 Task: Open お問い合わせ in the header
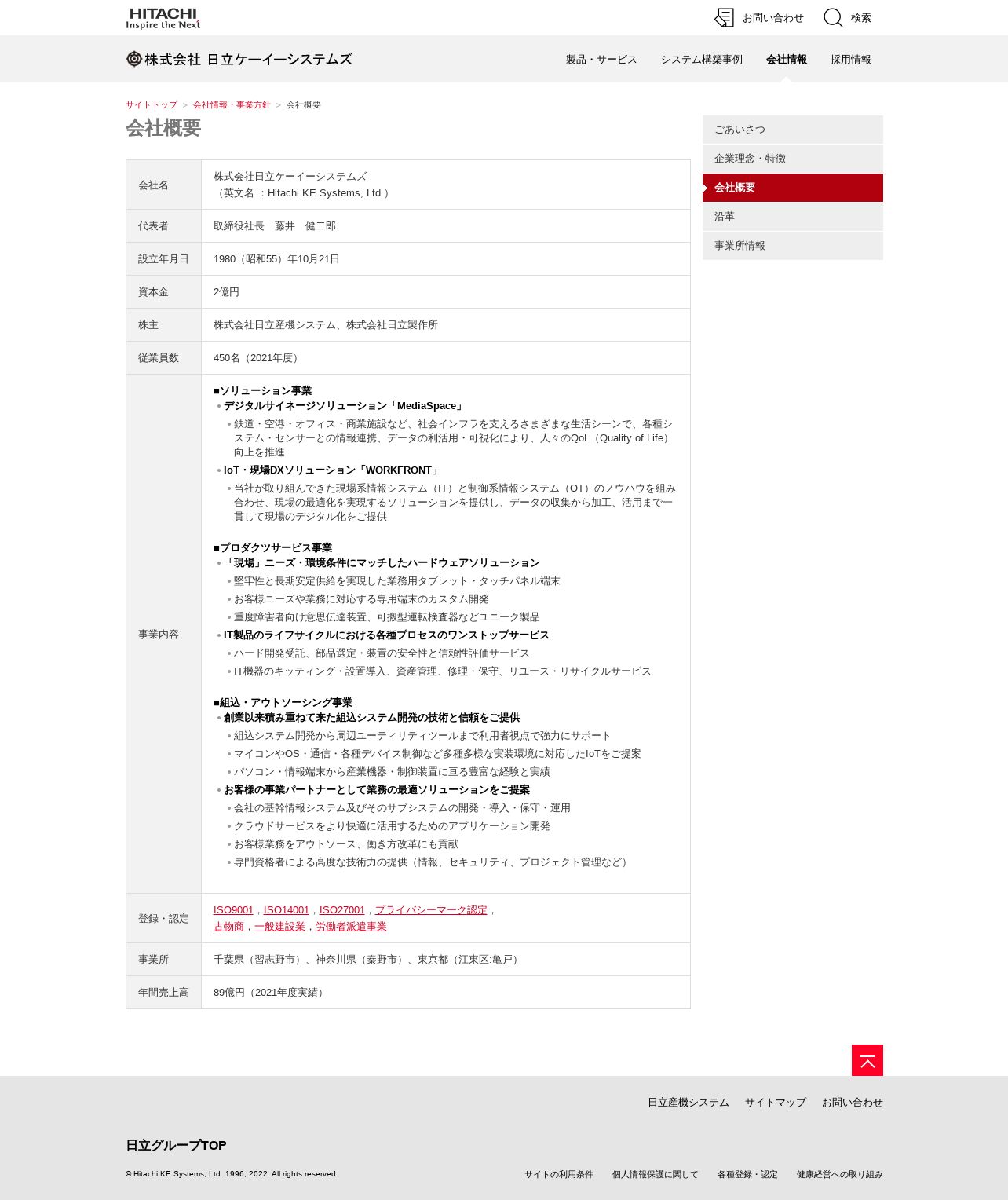click(773, 18)
